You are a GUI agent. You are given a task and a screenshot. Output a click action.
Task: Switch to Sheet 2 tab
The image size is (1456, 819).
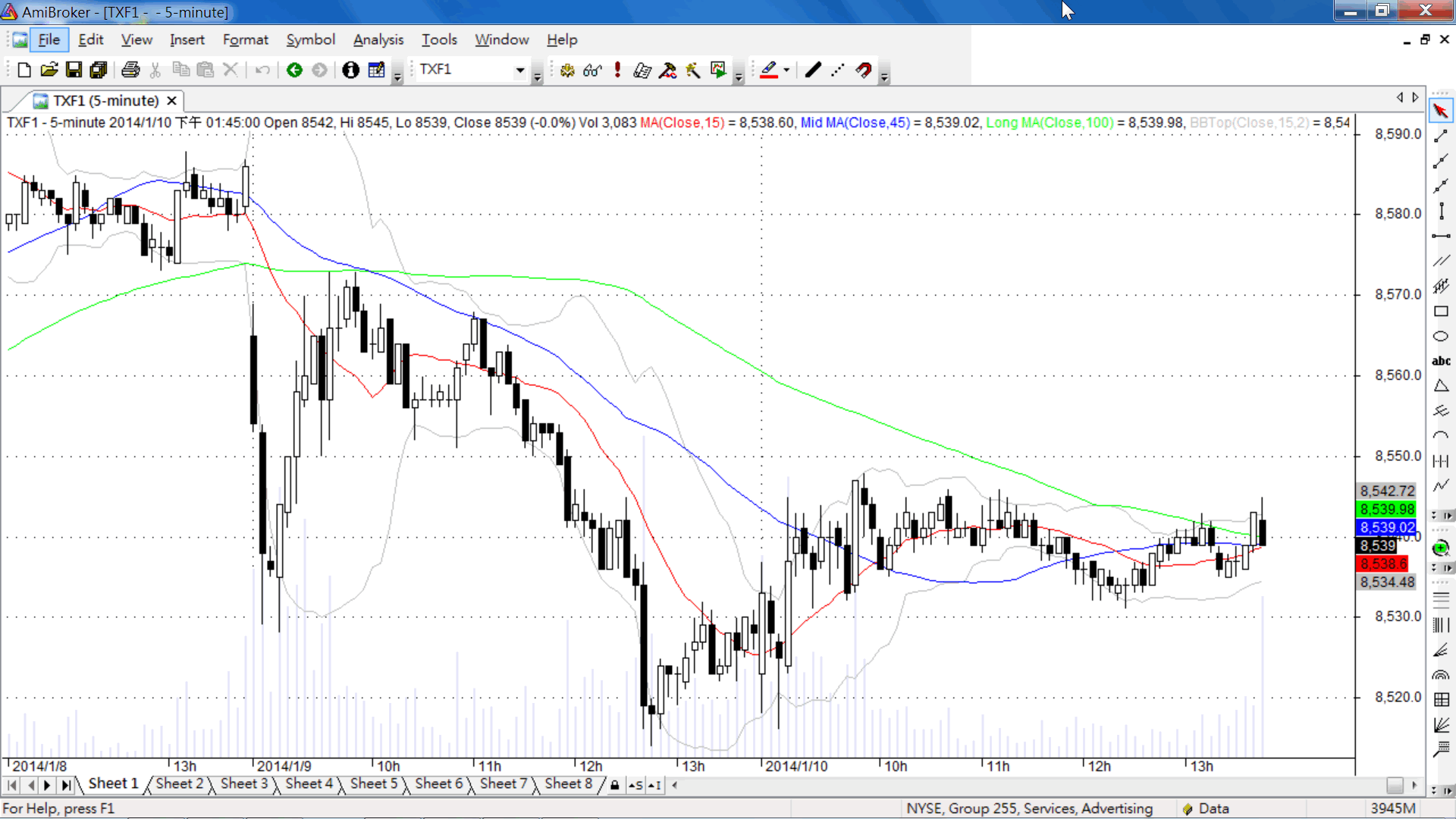click(180, 784)
